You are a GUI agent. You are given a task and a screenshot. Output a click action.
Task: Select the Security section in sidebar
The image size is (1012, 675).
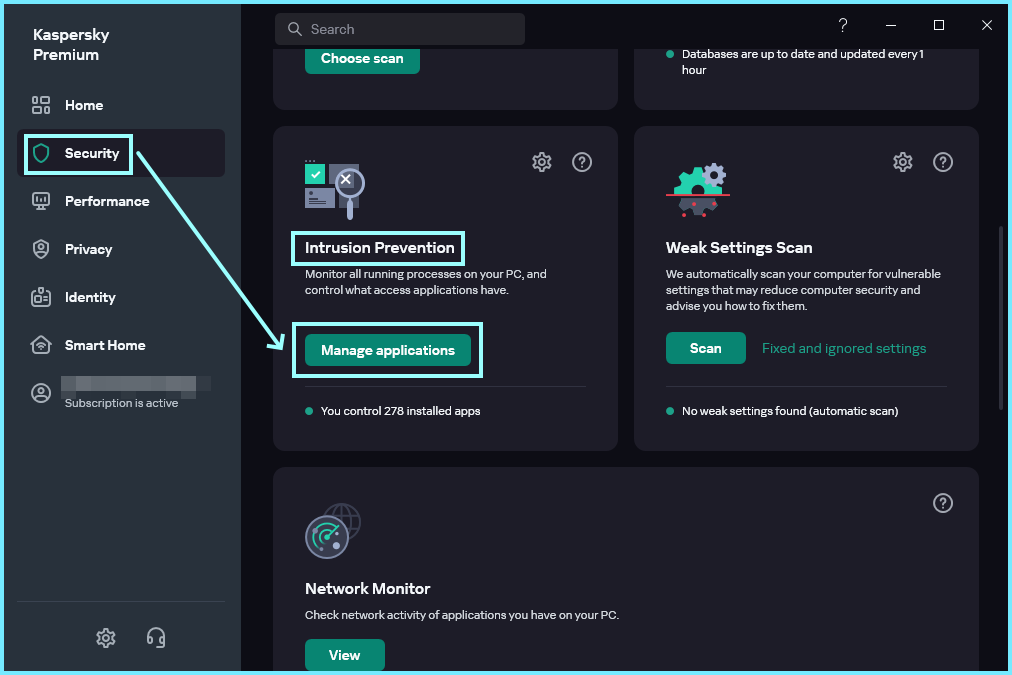coord(121,153)
